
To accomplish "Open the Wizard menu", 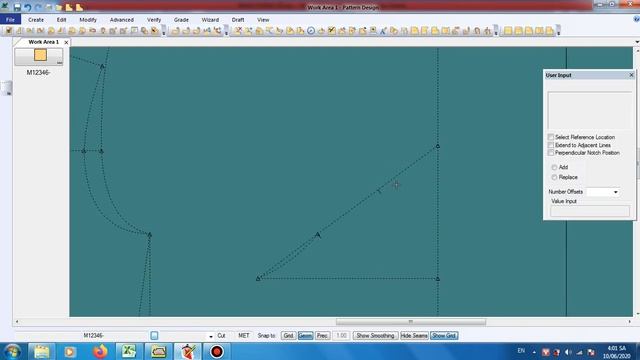I will pos(210,19).
